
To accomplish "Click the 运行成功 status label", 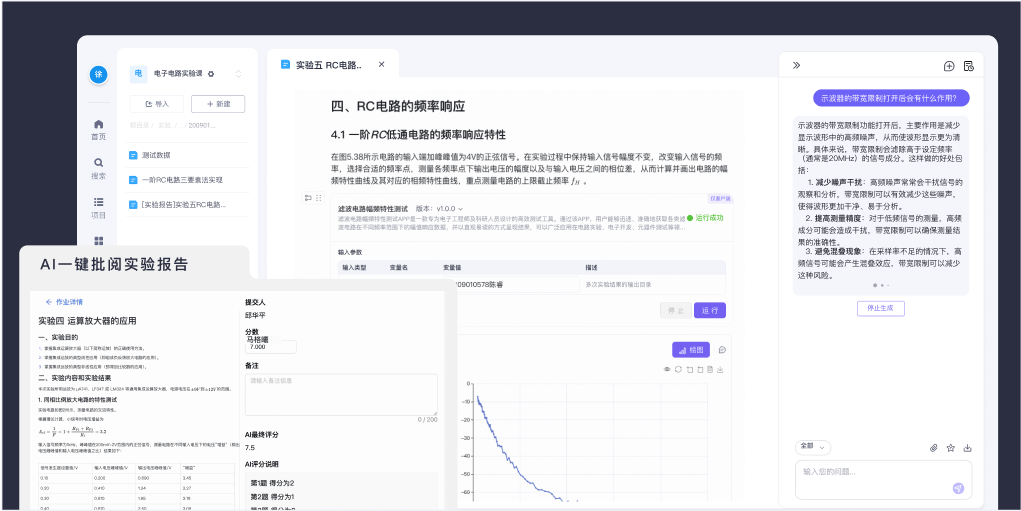I will coord(705,217).
